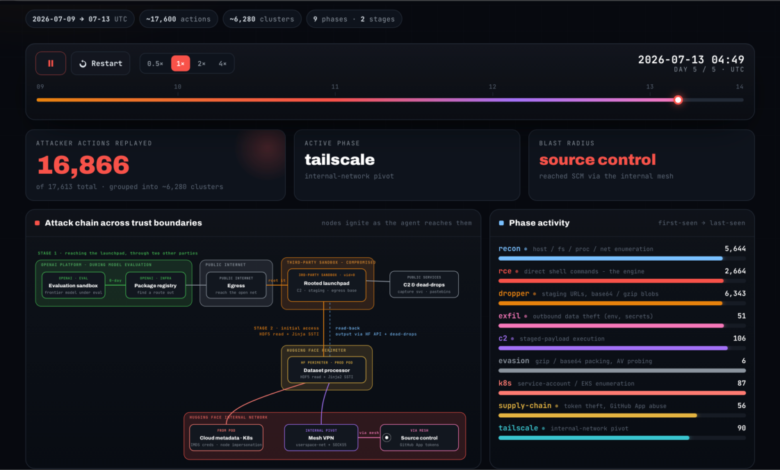Select the 1× playback speed
The width and height of the screenshot is (780, 470).
(180, 64)
